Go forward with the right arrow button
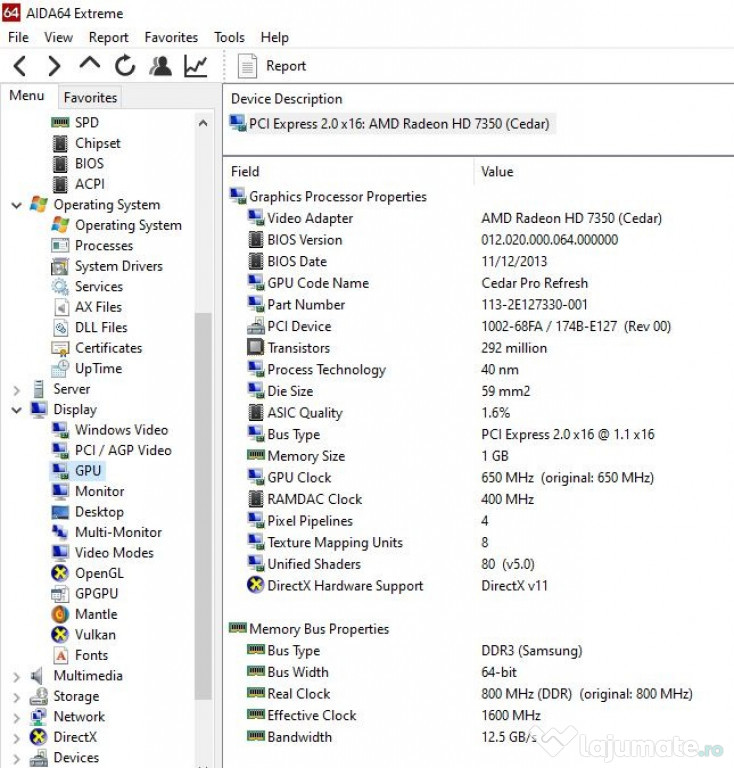734x768 pixels. (54, 66)
